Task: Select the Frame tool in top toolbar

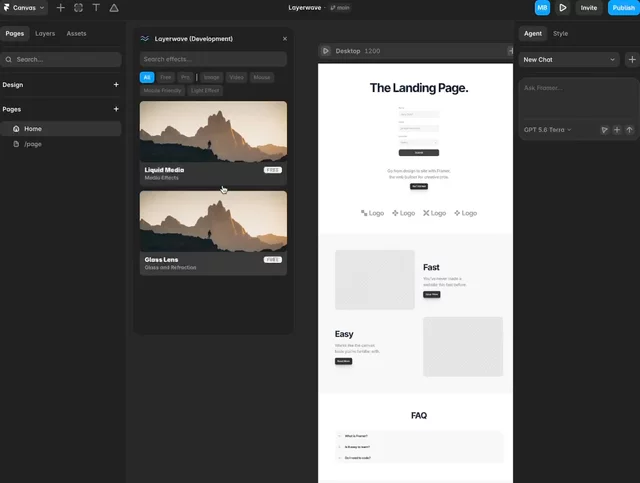Action: tap(78, 8)
